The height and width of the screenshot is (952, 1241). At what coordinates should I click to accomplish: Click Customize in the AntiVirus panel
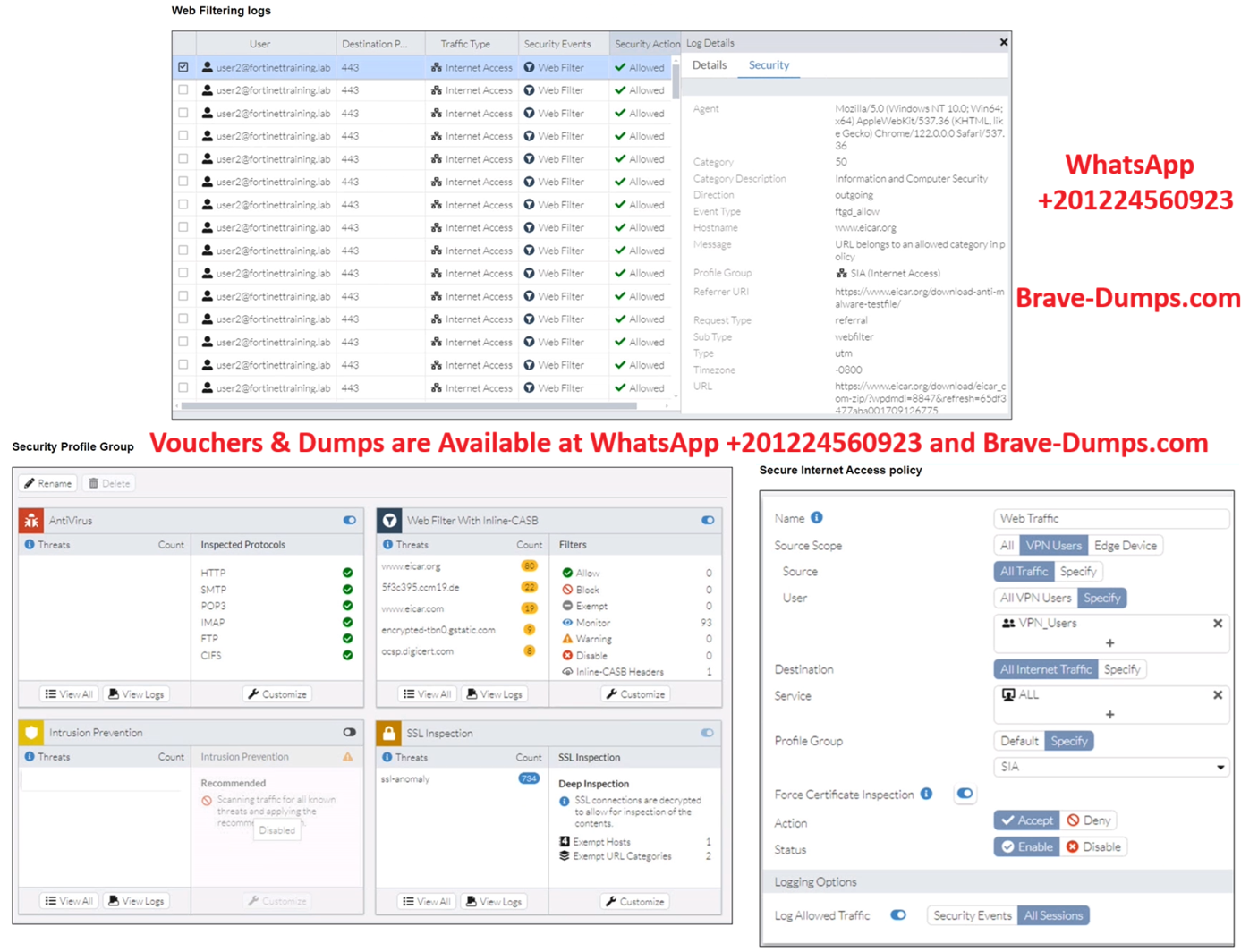pos(277,694)
